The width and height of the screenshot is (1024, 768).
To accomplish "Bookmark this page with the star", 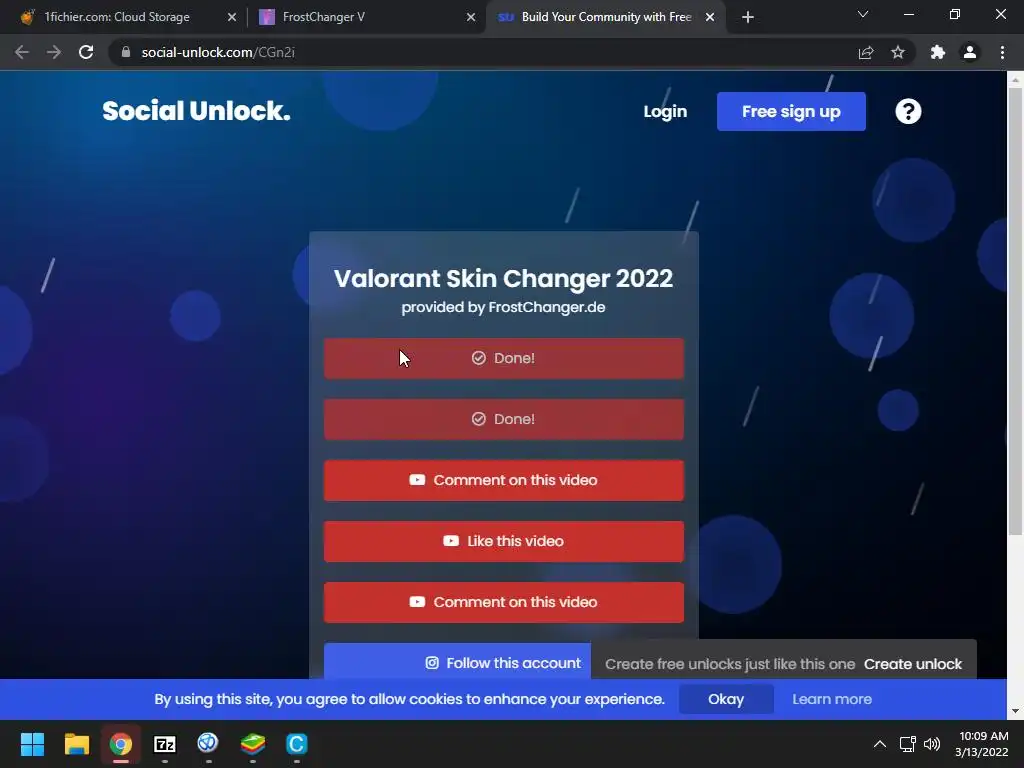I will [898, 52].
